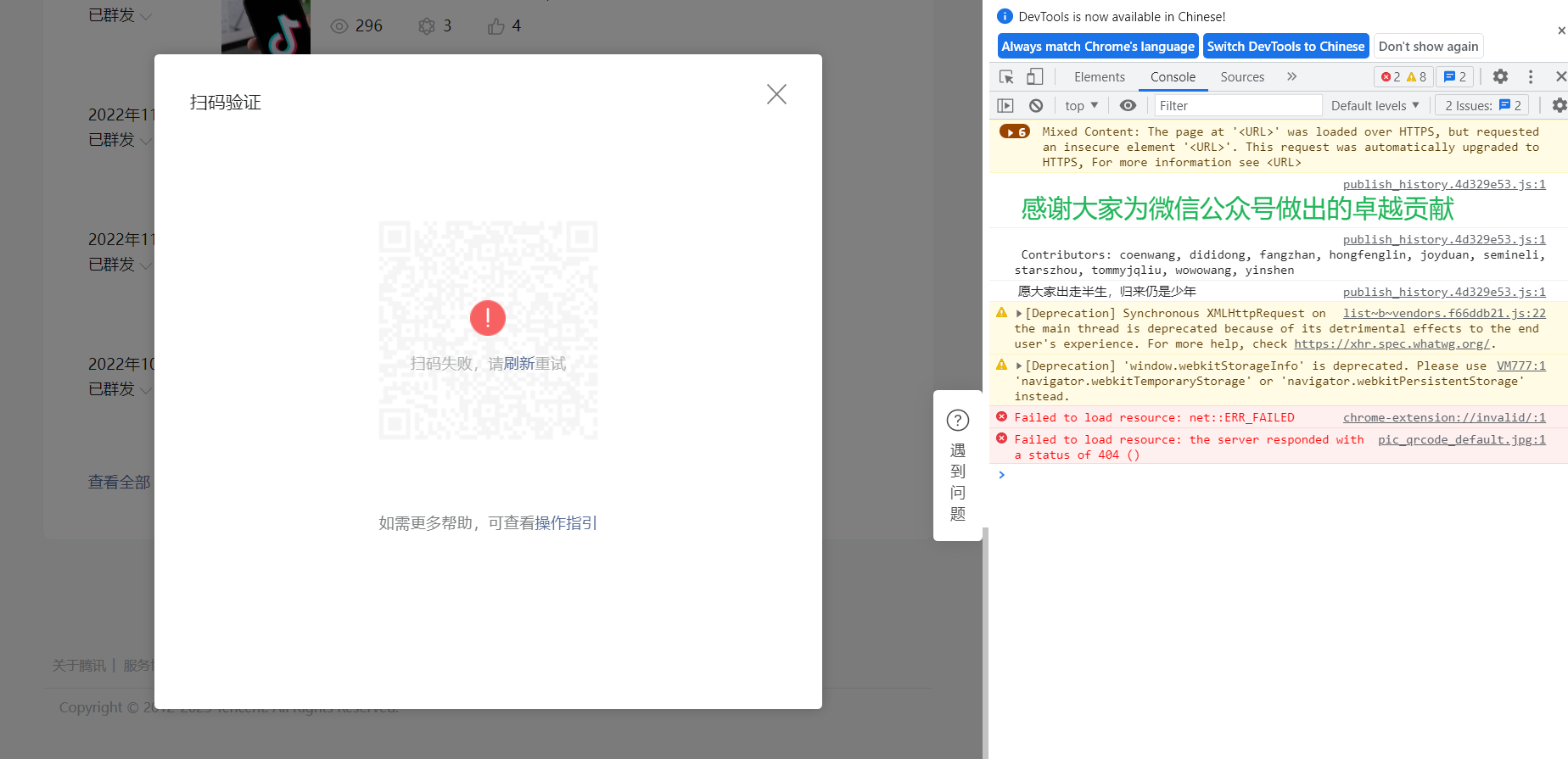
Task: Open publish_history.4d329e53.js:1 link above green text
Action: click(1444, 185)
